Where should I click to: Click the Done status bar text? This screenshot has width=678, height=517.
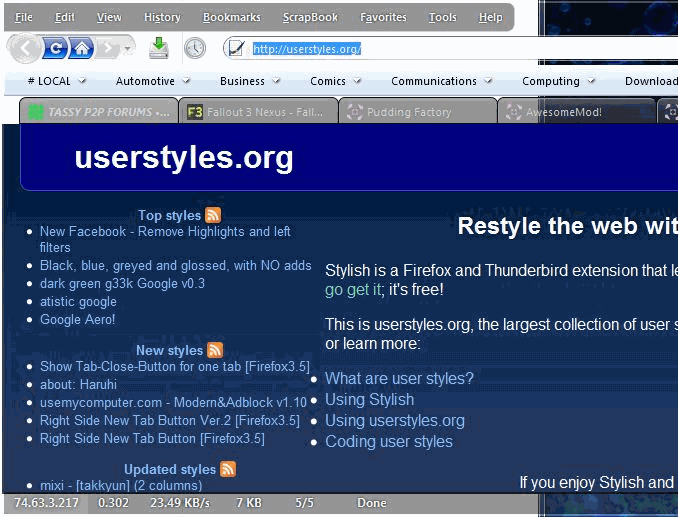point(371,503)
